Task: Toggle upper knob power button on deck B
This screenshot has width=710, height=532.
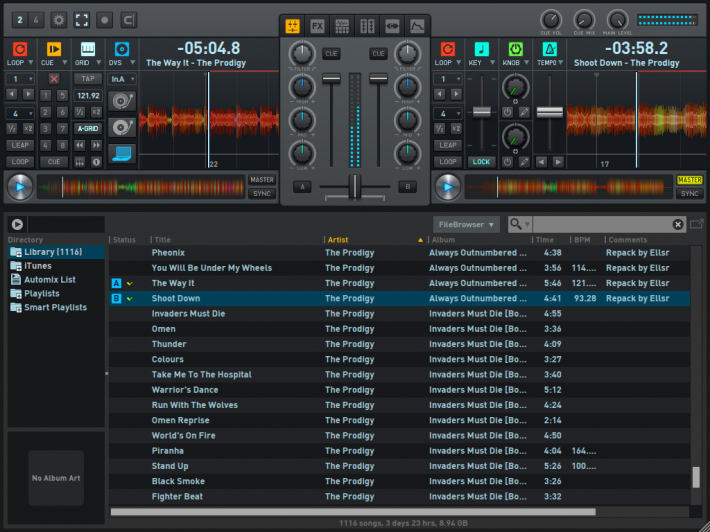Action: pyautogui.click(x=507, y=112)
